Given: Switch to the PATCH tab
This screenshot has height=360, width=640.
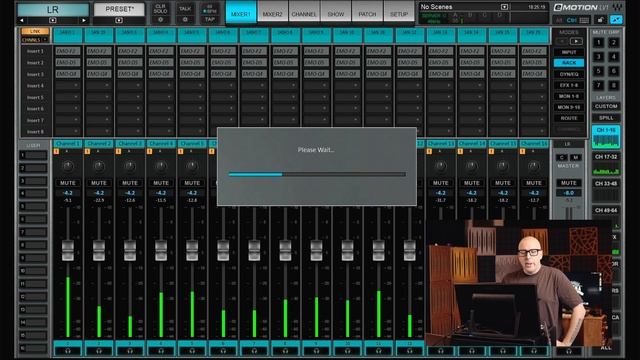Looking at the screenshot, I should (x=367, y=12).
